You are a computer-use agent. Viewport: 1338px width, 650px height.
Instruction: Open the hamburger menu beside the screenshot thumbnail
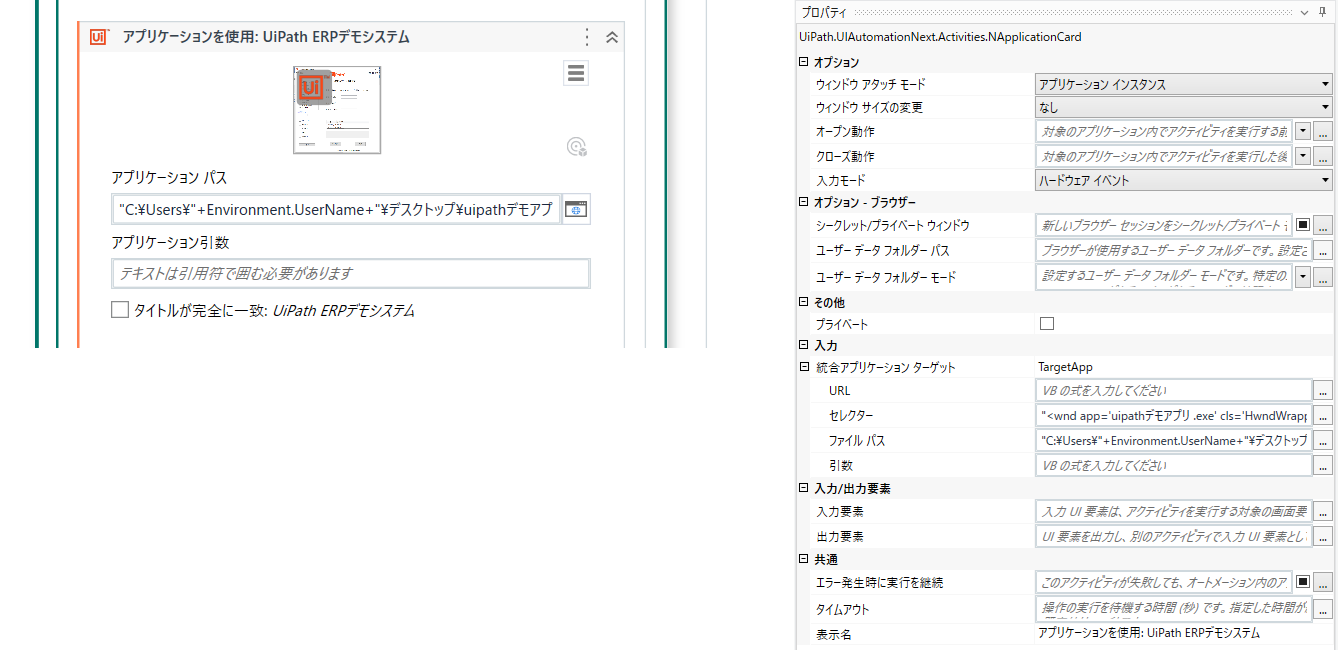tap(576, 73)
